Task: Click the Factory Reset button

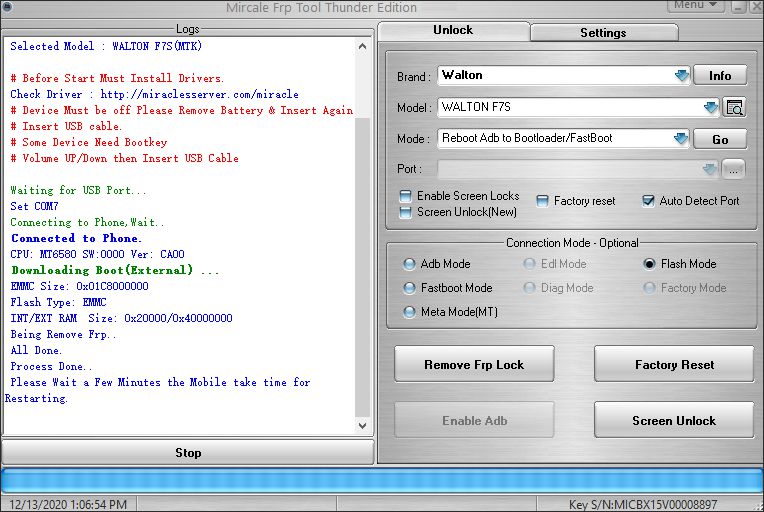Action: (674, 364)
